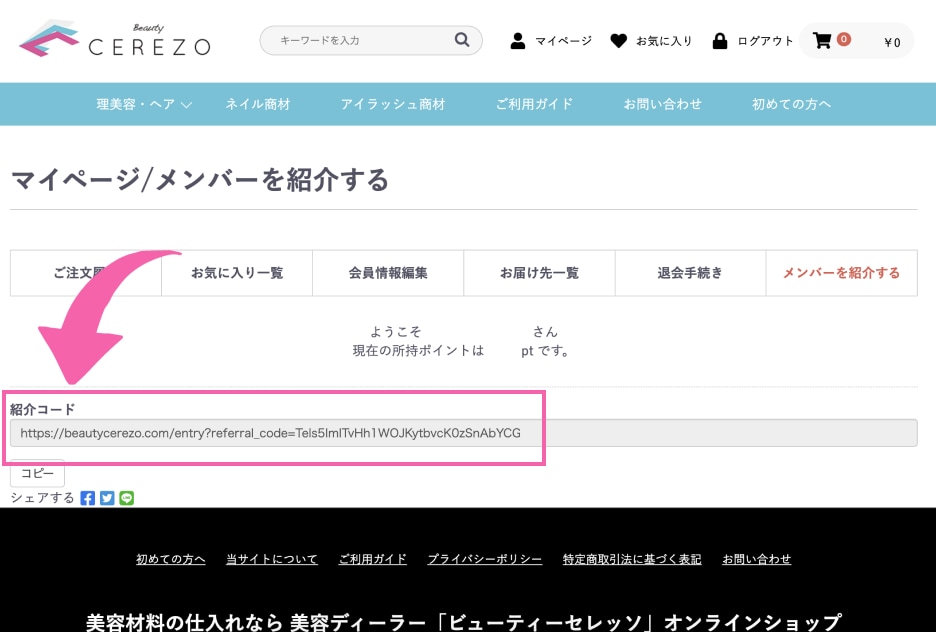This screenshot has height=632, width=936.
Task: Share via the LINE icon
Action: [x=127, y=498]
